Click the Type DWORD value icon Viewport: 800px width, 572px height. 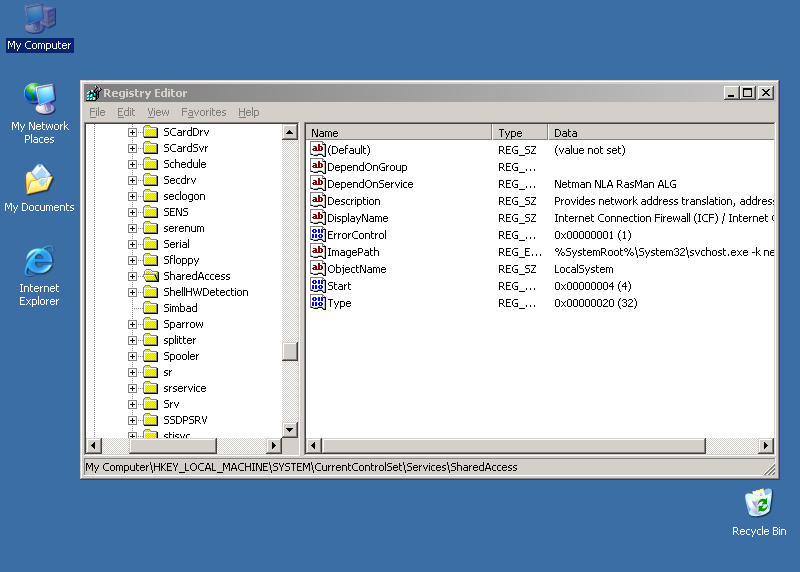tap(317, 303)
